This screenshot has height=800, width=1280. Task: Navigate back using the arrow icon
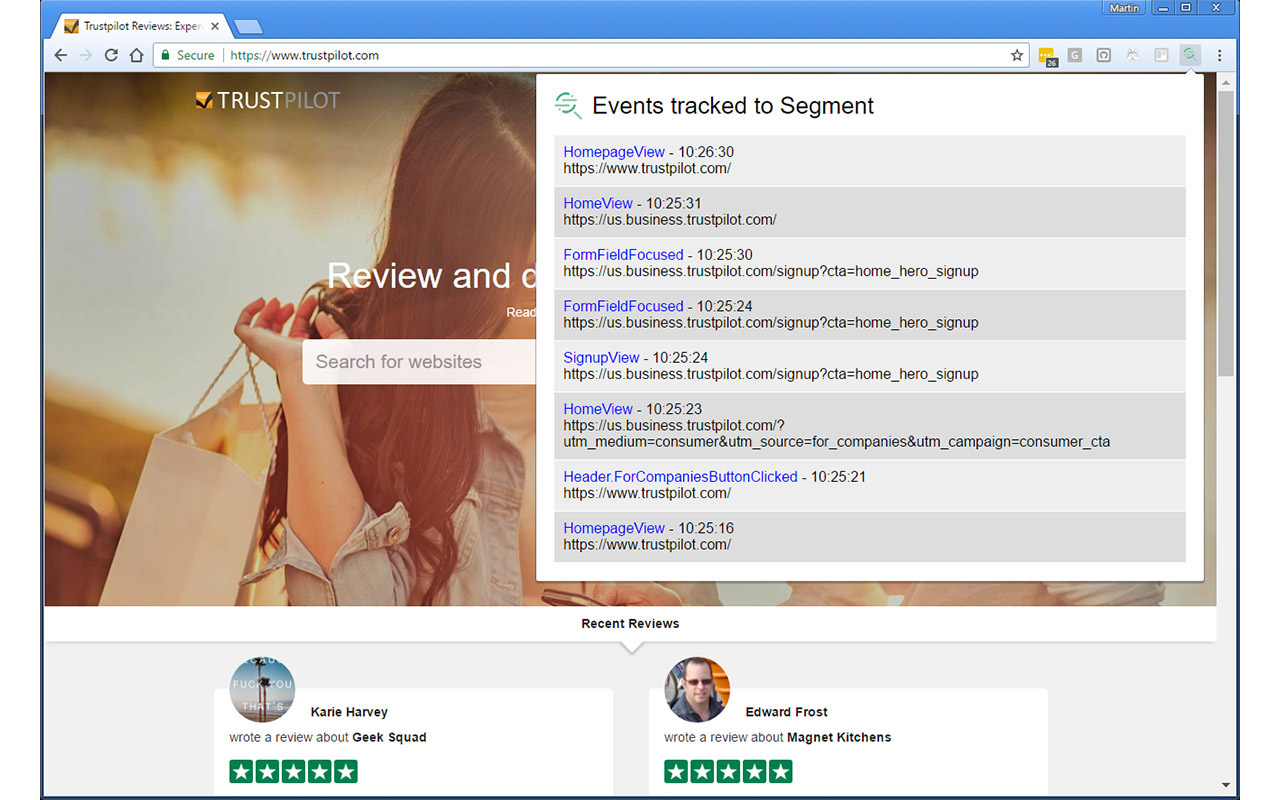pyautogui.click(x=60, y=55)
